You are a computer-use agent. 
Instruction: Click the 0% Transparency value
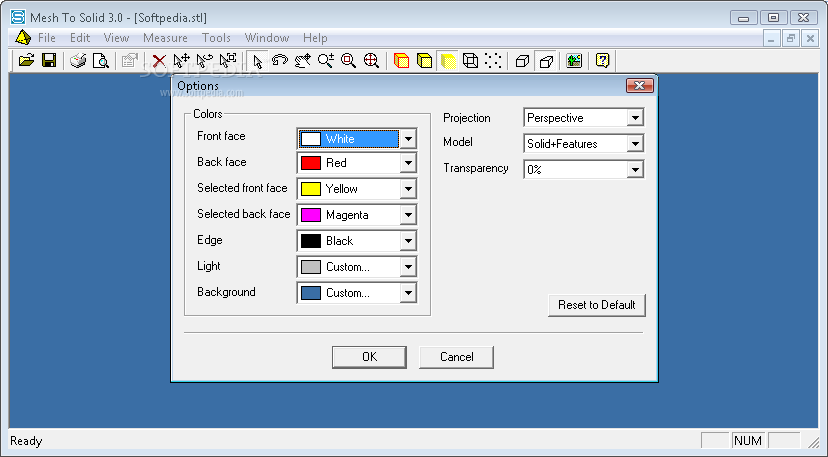coord(534,170)
